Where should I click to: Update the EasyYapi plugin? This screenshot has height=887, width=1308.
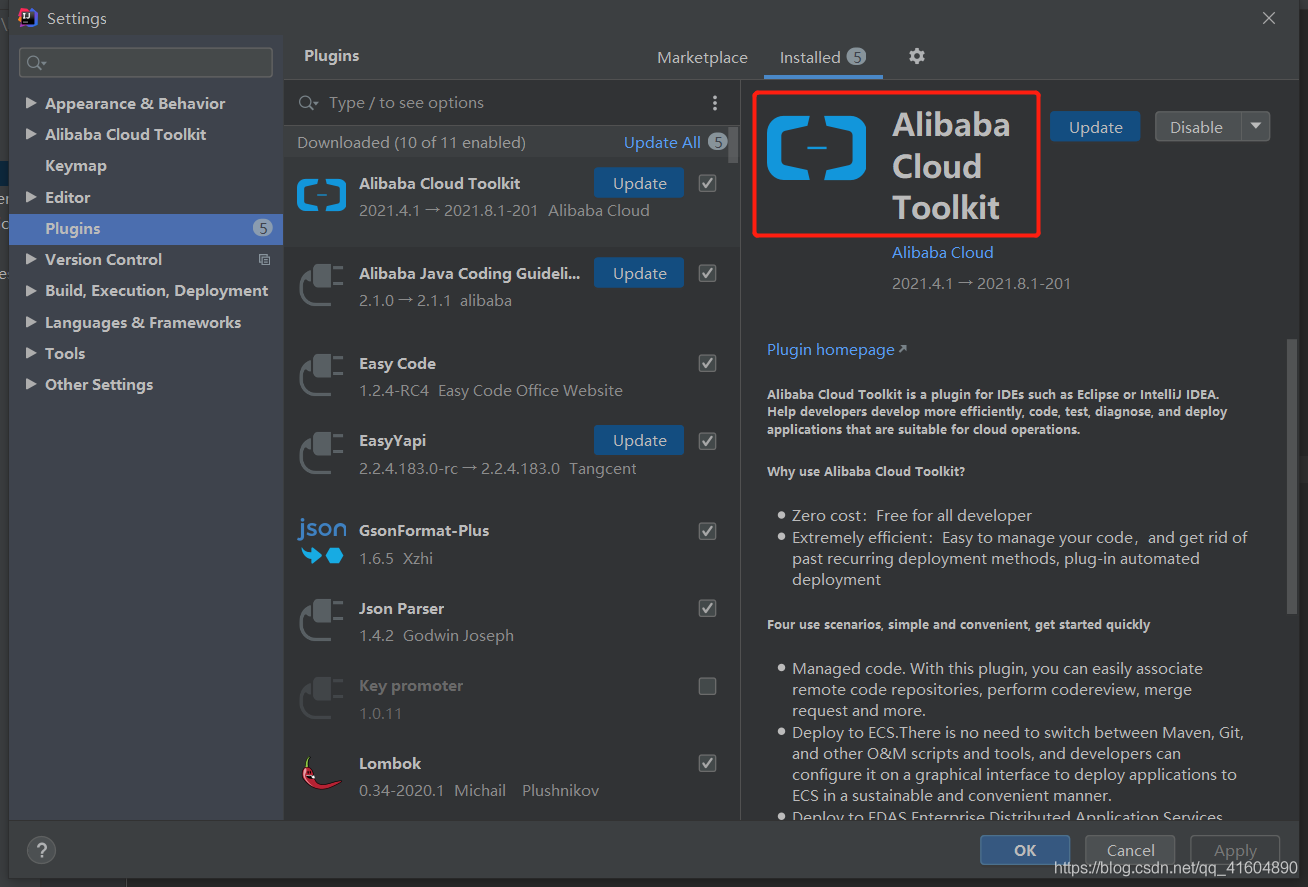click(x=639, y=441)
